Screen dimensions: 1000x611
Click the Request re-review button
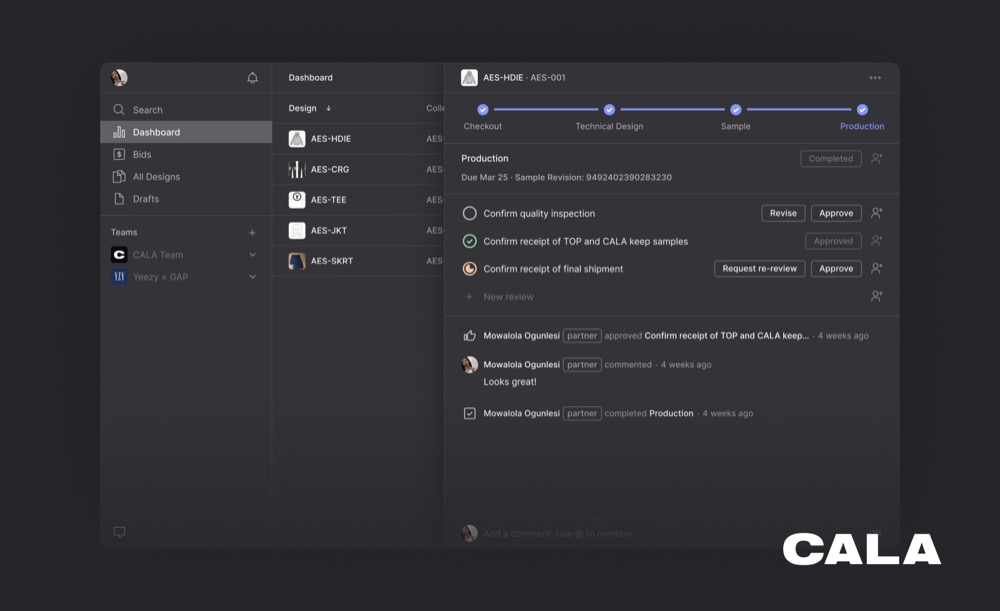tap(759, 269)
